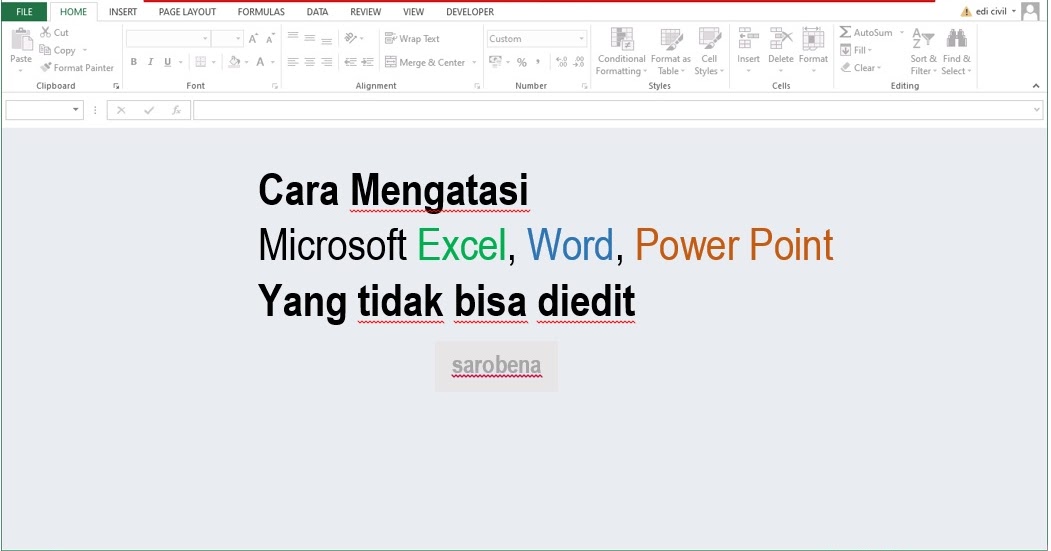Open the FILE backstage tab

[24, 11]
